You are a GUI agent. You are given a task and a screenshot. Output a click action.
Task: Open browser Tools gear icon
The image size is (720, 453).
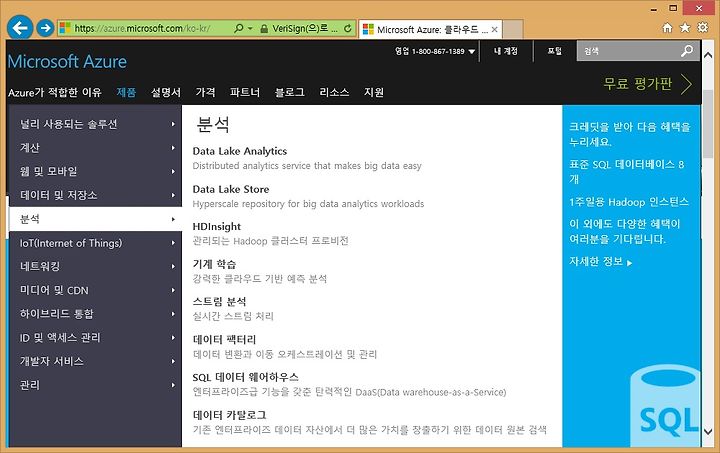point(703,28)
